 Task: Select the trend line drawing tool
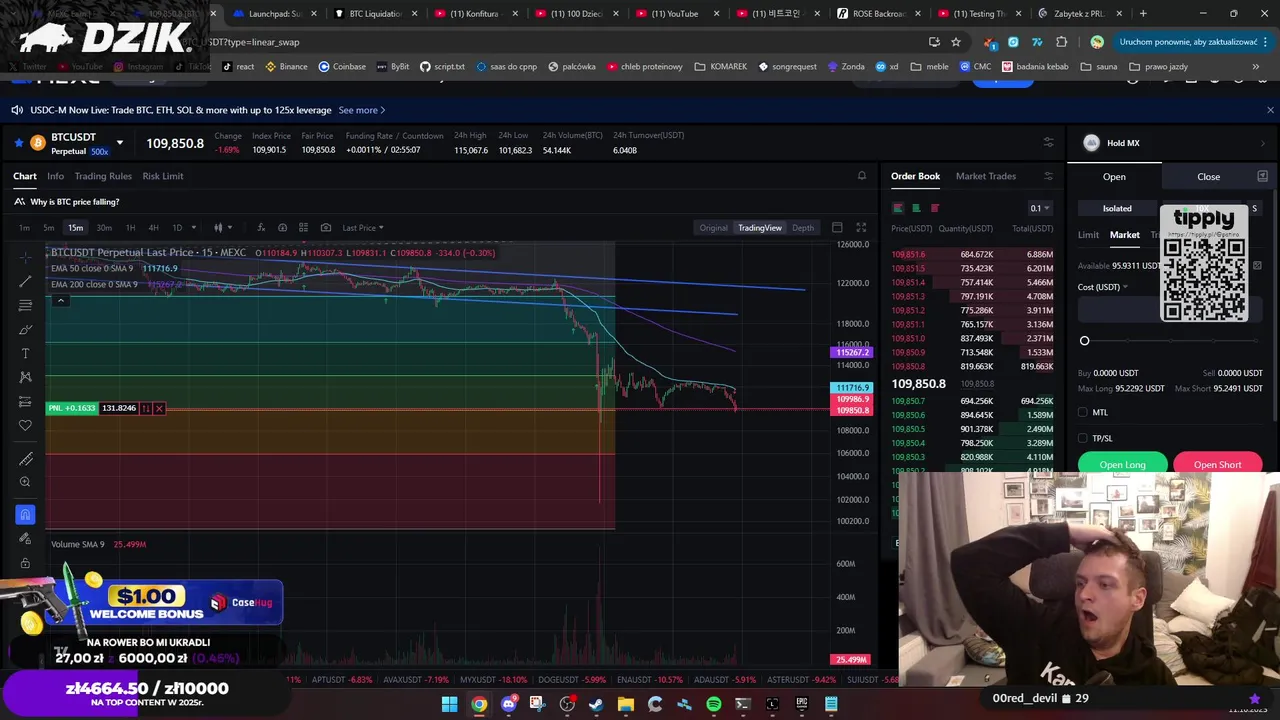point(25,281)
